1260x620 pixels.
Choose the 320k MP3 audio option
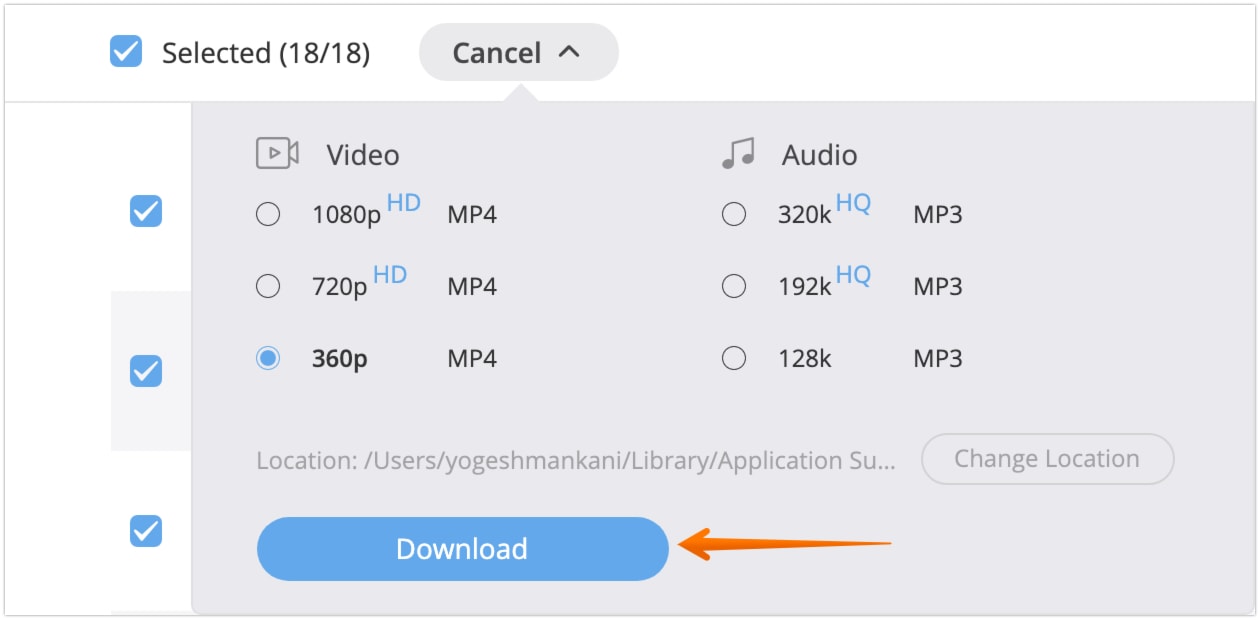(x=734, y=213)
